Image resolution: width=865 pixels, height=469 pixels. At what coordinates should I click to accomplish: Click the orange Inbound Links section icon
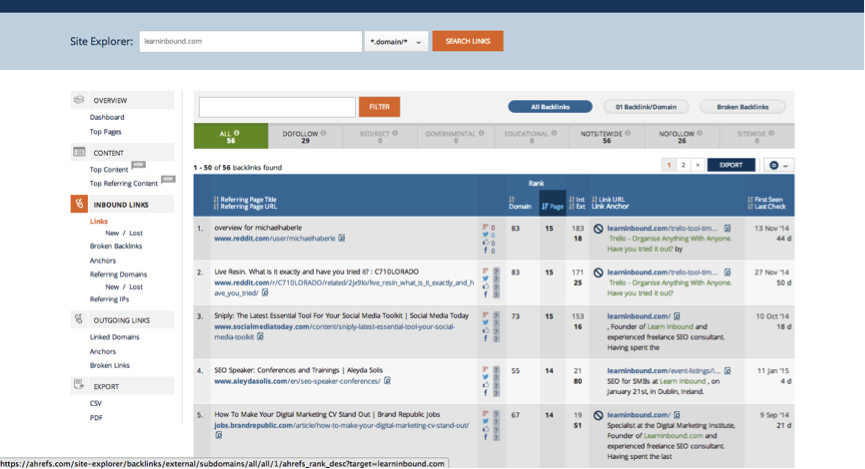pyautogui.click(x=79, y=204)
